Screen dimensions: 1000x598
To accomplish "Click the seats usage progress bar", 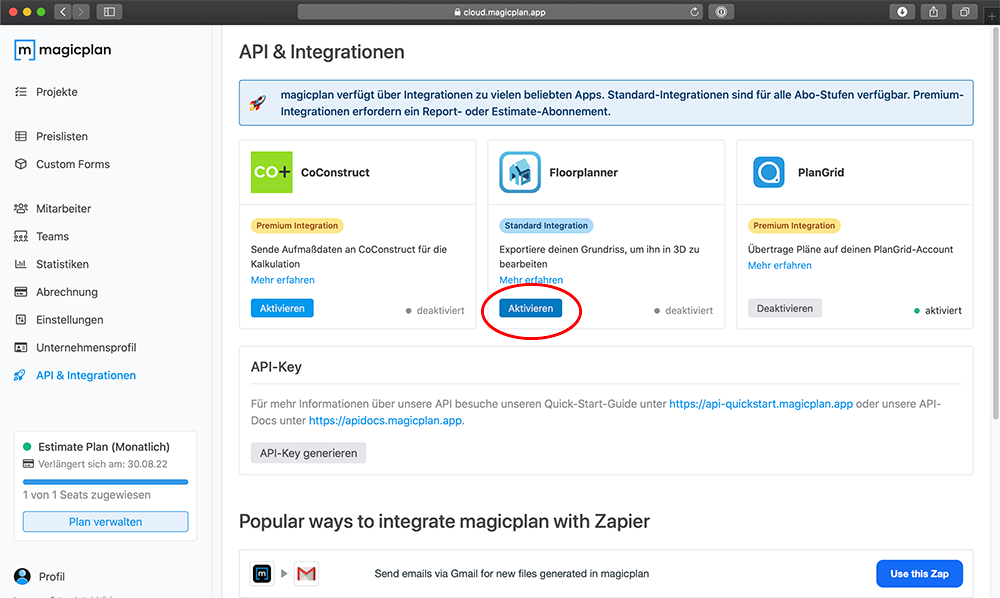I will point(105,481).
